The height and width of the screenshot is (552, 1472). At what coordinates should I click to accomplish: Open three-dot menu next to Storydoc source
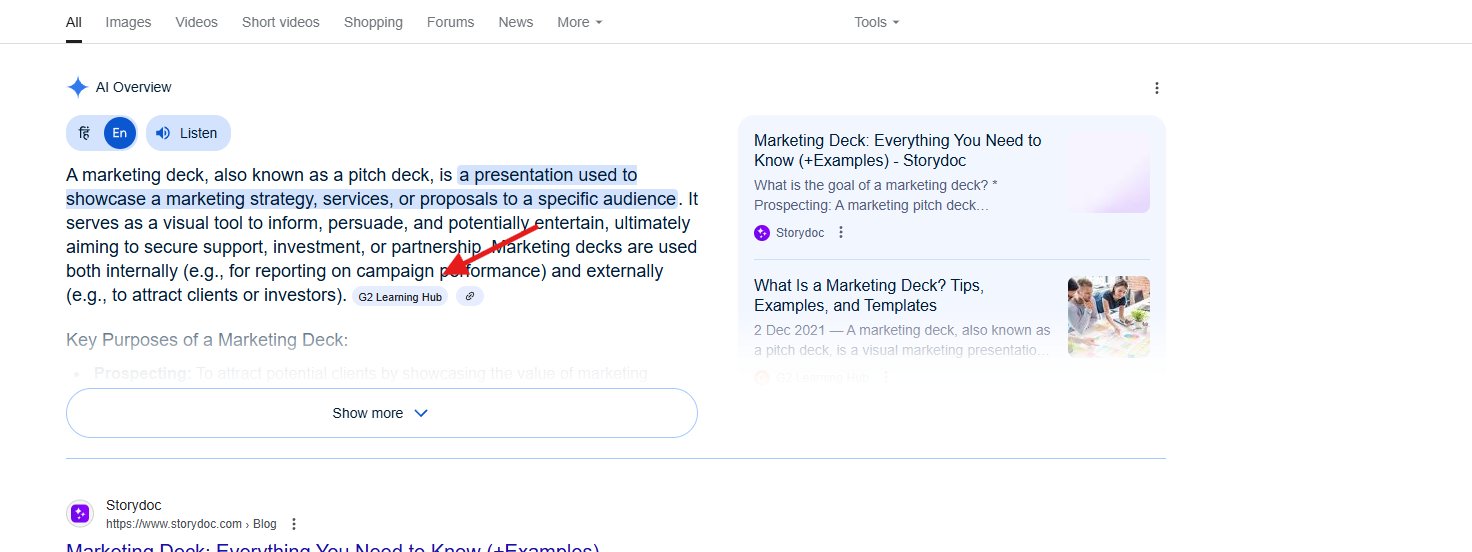(841, 233)
